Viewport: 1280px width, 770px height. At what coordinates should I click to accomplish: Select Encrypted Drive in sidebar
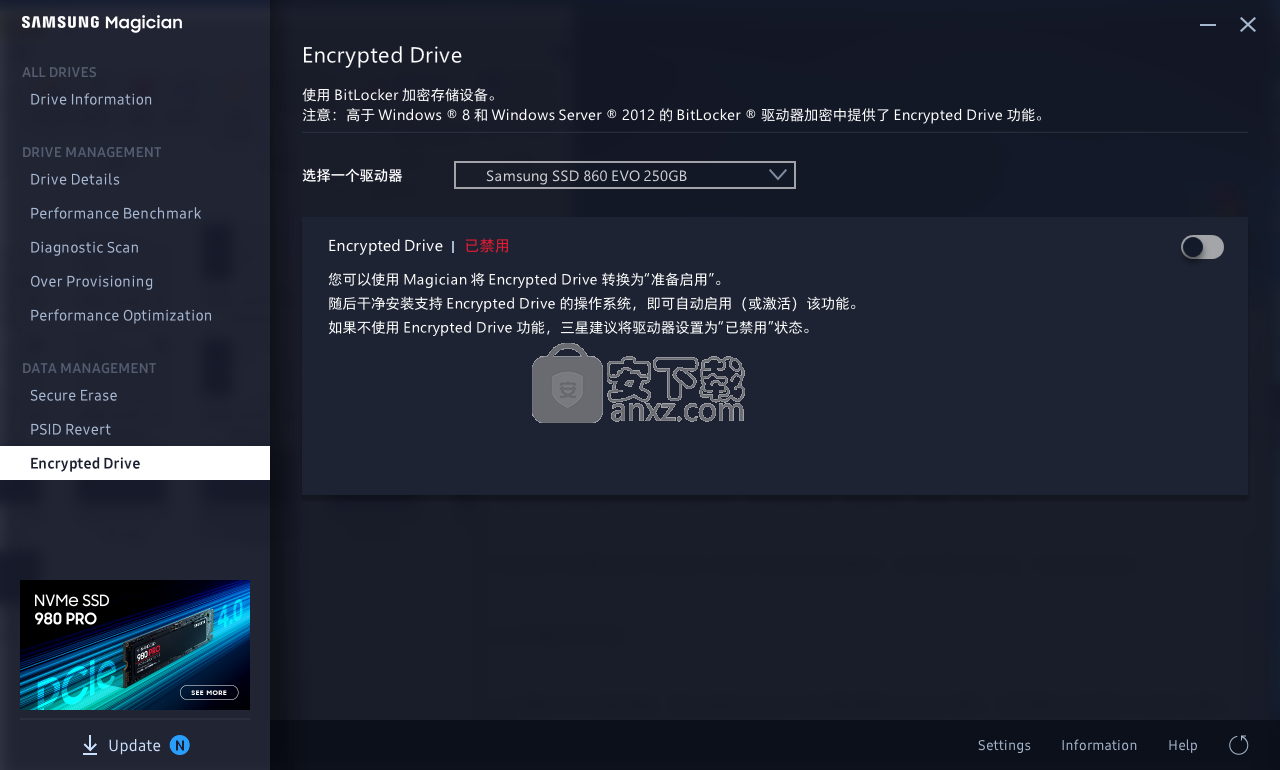[135, 463]
